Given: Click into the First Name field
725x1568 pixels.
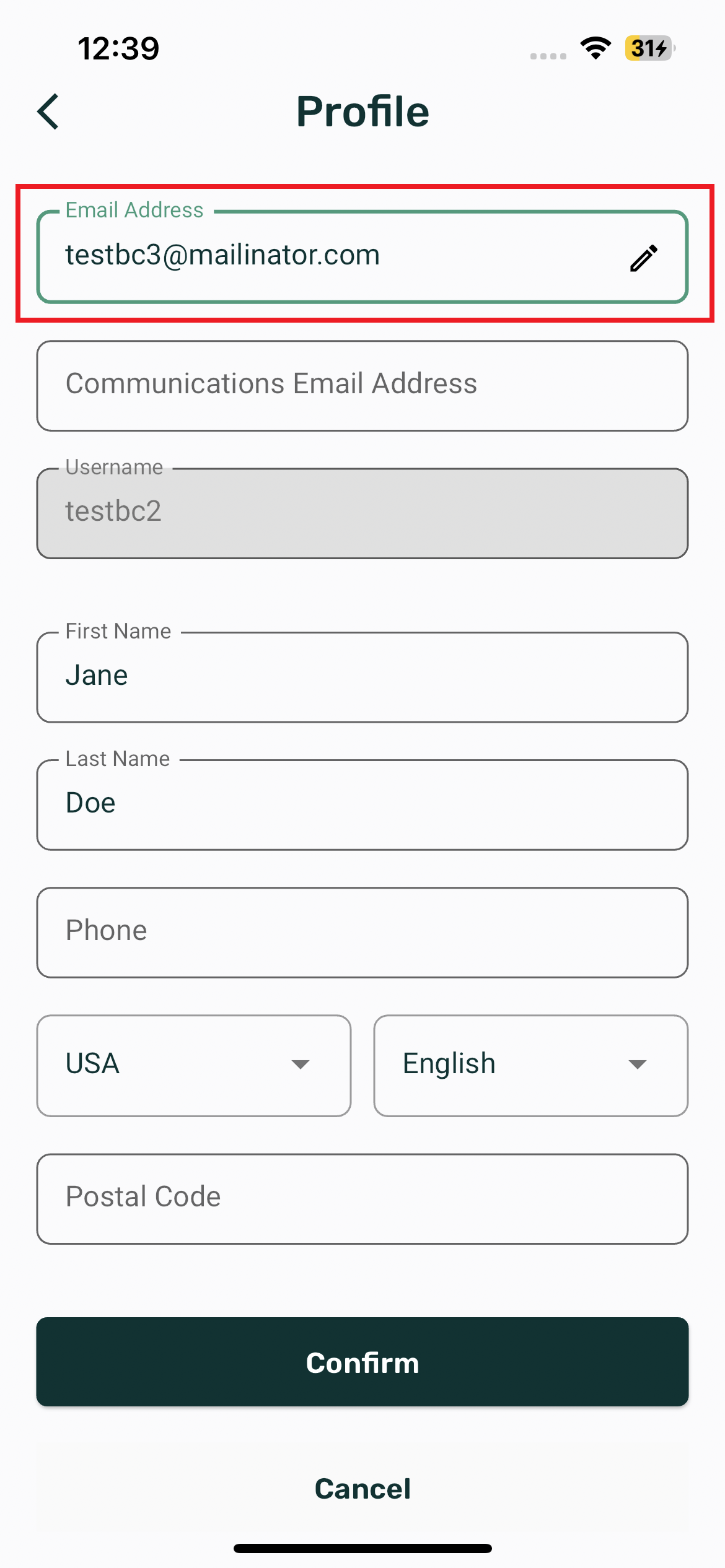Looking at the screenshot, I should point(362,677).
